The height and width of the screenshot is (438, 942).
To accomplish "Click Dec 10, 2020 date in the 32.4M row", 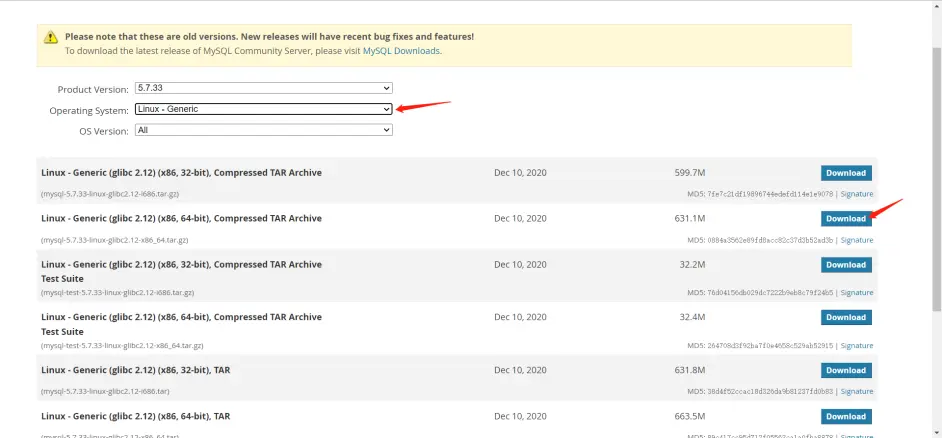I will pos(520,317).
